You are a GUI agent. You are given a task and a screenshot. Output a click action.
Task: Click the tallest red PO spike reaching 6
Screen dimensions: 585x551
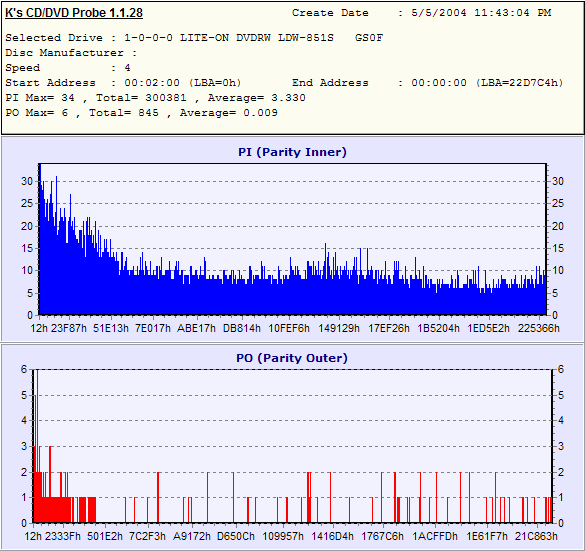(37, 446)
